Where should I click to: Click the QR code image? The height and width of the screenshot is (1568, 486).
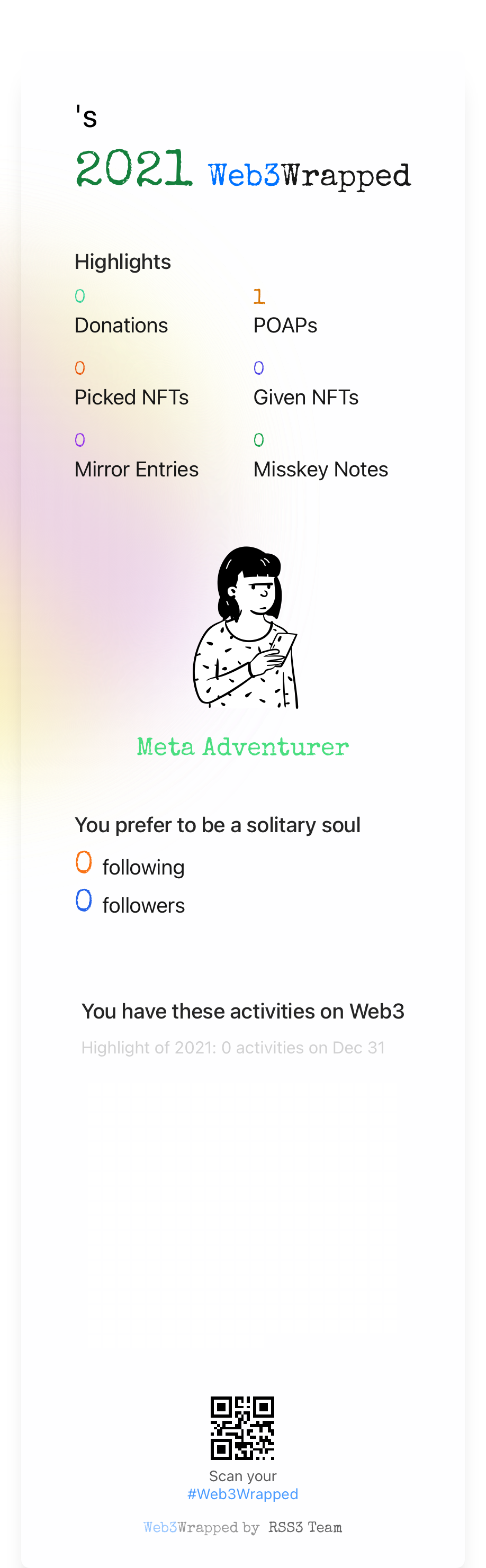(242, 1428)
